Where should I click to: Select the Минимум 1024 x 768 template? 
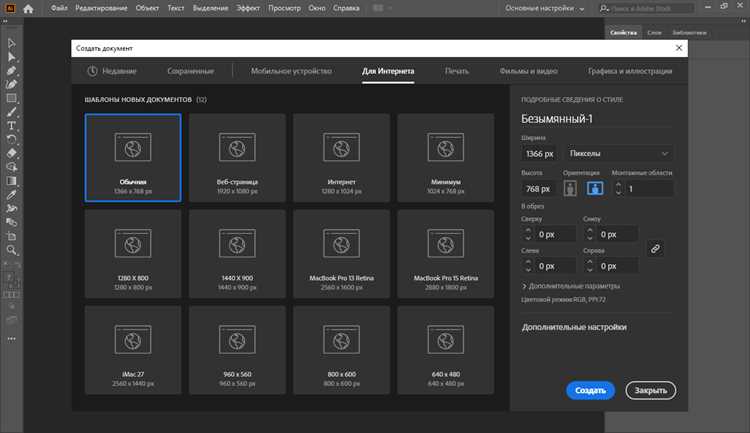tap(446, 157)
